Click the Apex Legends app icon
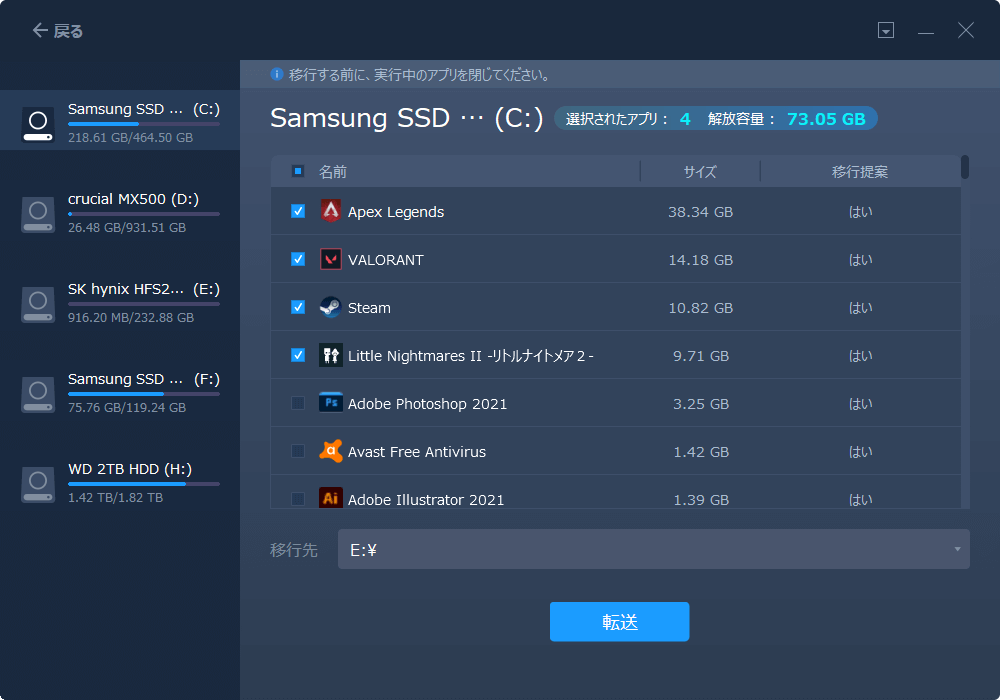The image size is (1000, 700). [x=330, y=211]
